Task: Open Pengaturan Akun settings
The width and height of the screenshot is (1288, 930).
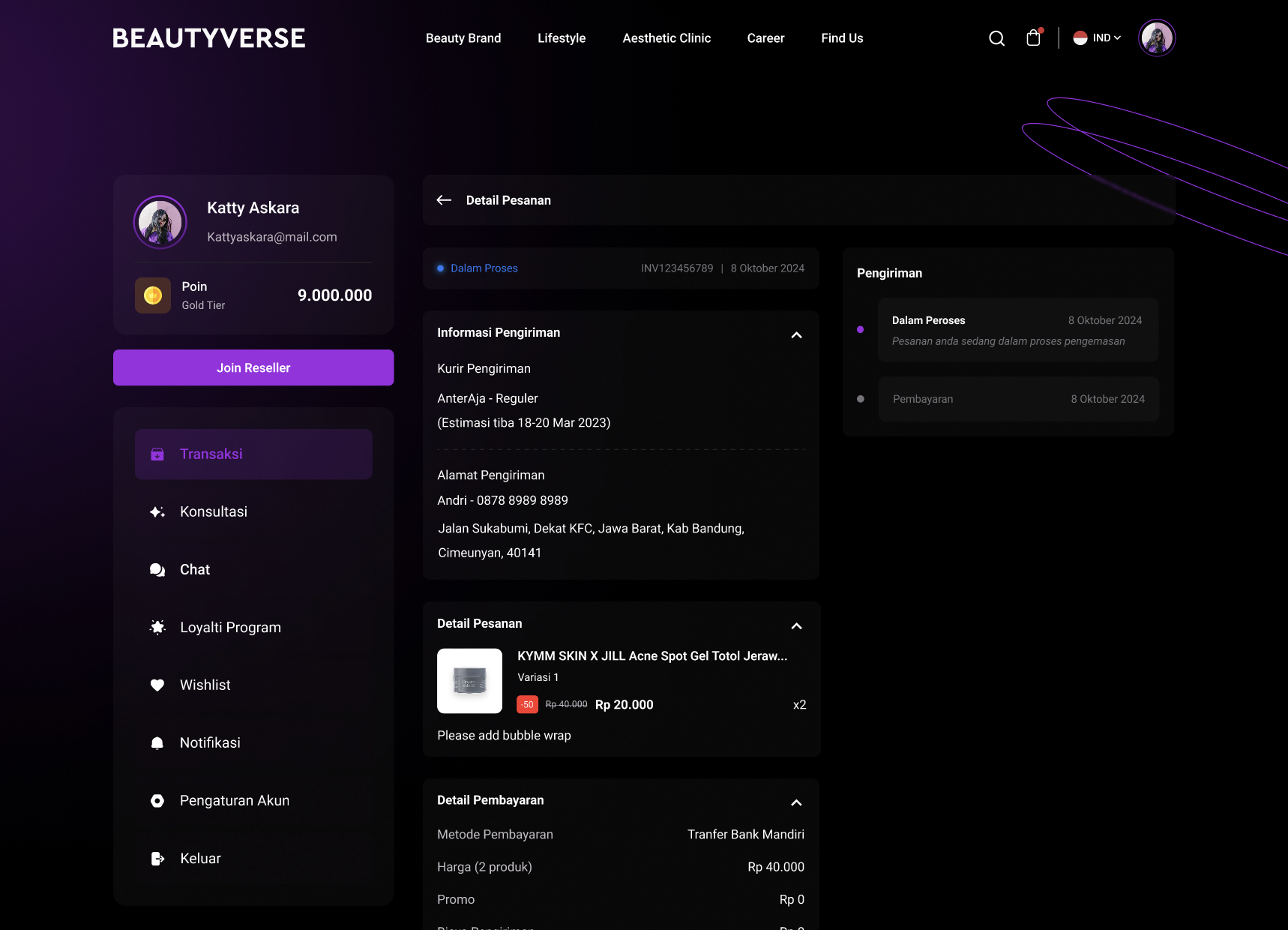Action: pyautogui.click(x=234, y=800)
